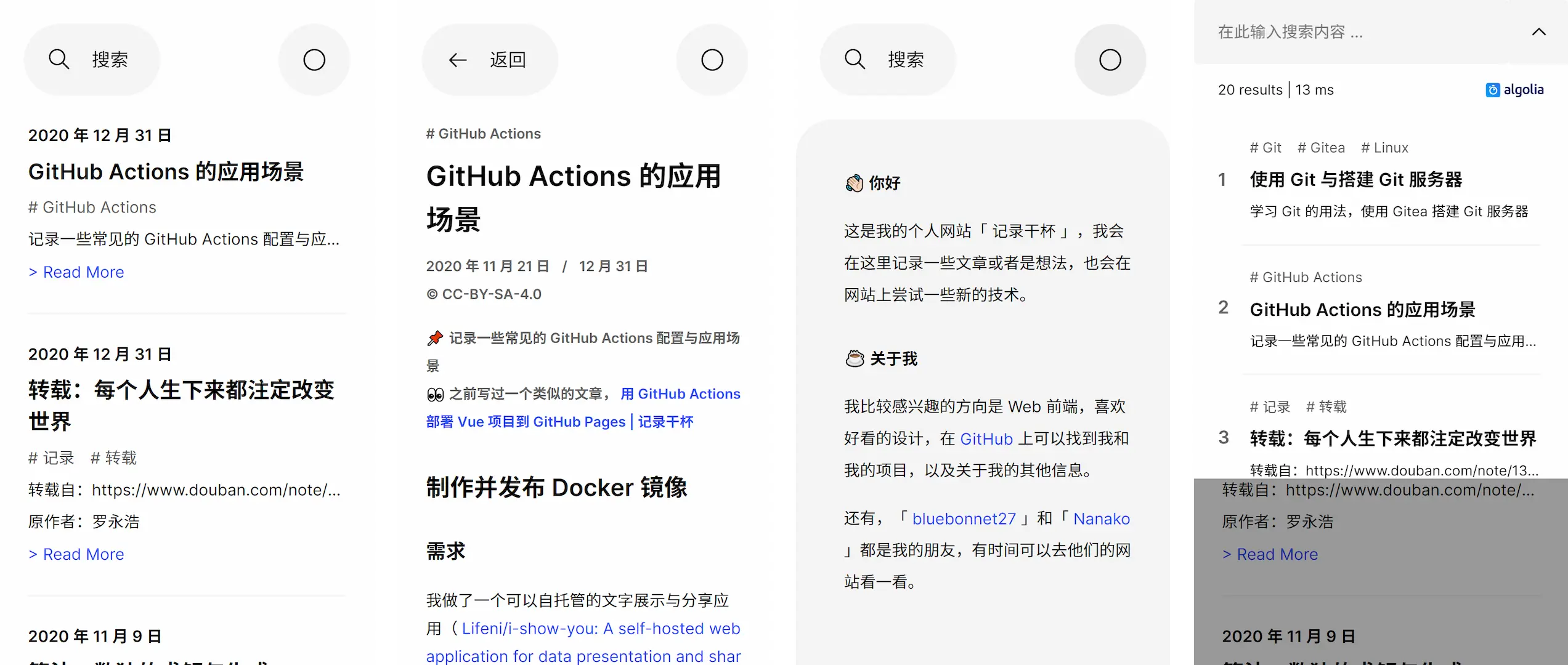Select the # GitHub Actions tag above the article title
Screen dimensions: 1568x665
tap(484, 134)
